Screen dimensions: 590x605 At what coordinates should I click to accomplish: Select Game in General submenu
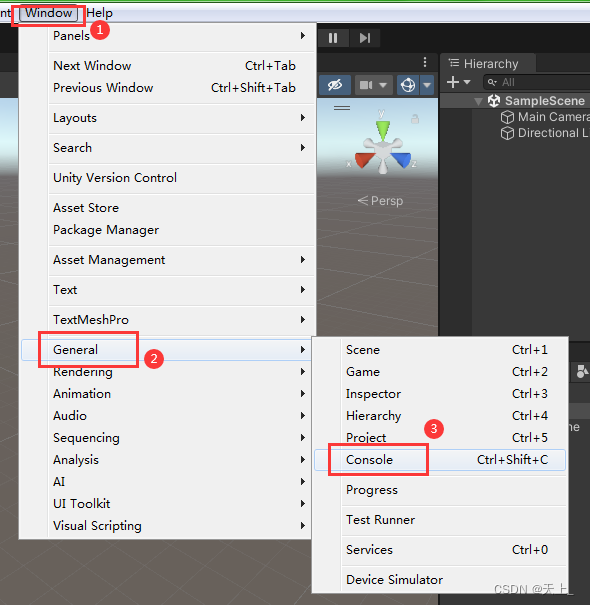click(440, 372)
